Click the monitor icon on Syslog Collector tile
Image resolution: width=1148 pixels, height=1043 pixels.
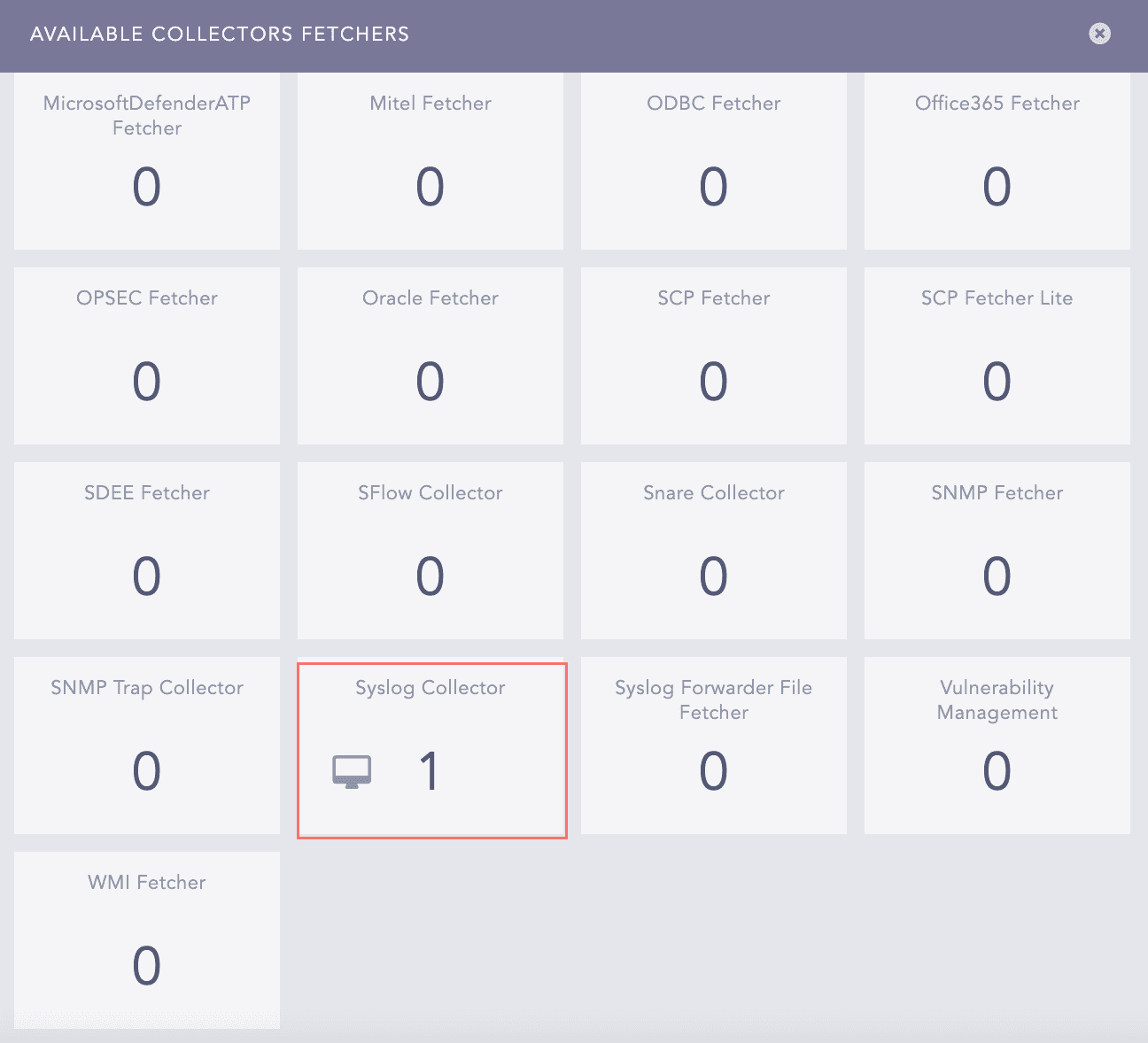(x=352, y=769)
